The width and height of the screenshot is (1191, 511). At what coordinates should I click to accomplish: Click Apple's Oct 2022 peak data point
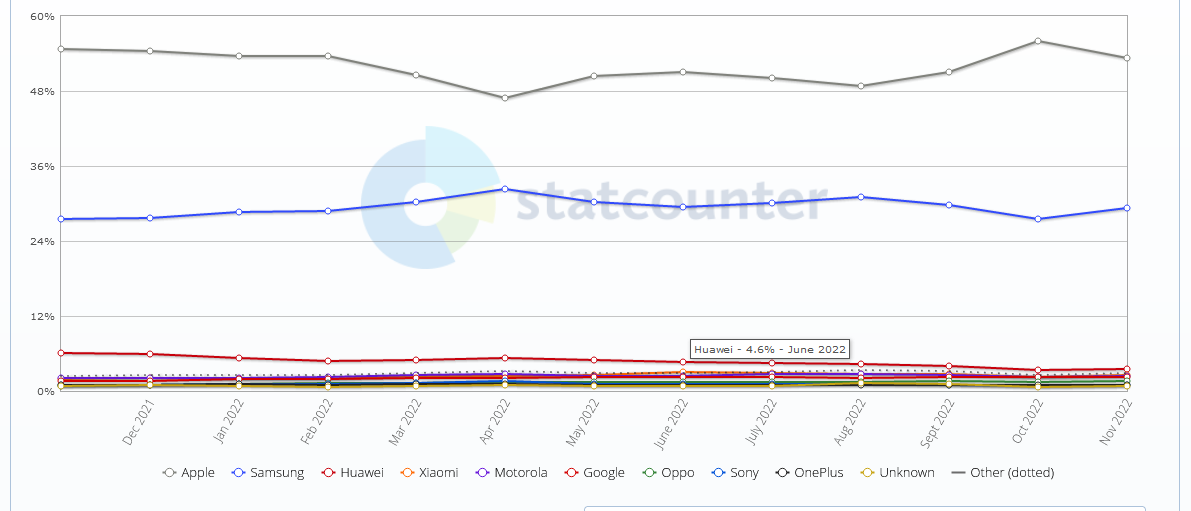[x=1038, y=41]
